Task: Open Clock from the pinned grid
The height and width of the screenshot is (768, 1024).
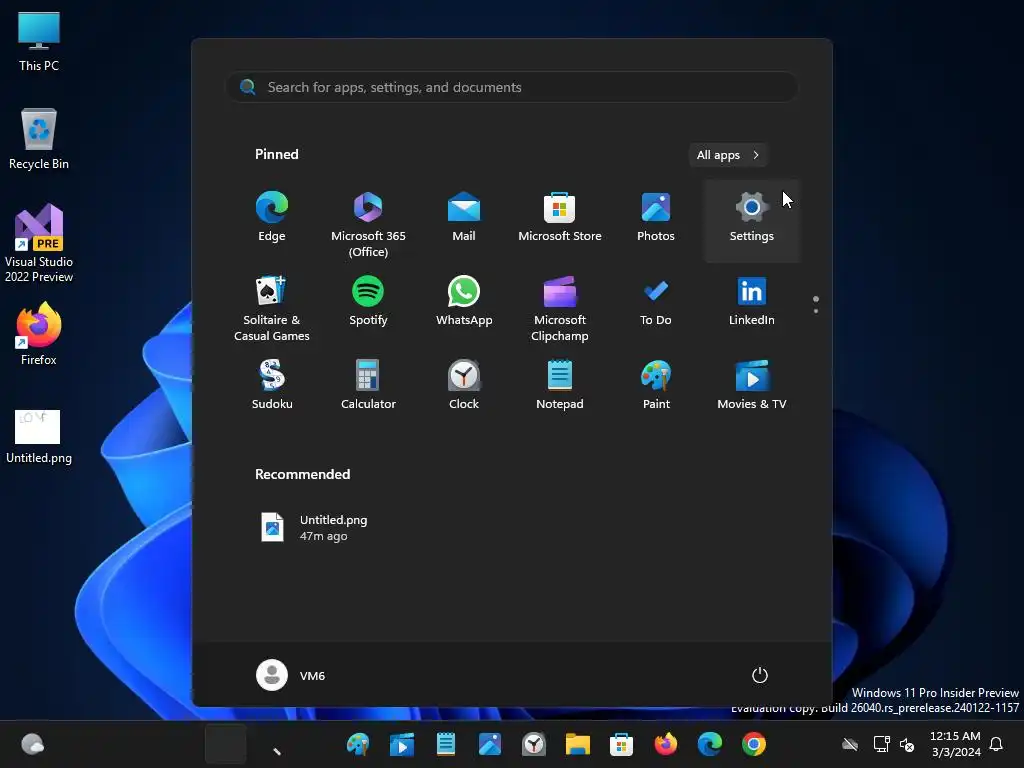Action: [x=464, y=385]
